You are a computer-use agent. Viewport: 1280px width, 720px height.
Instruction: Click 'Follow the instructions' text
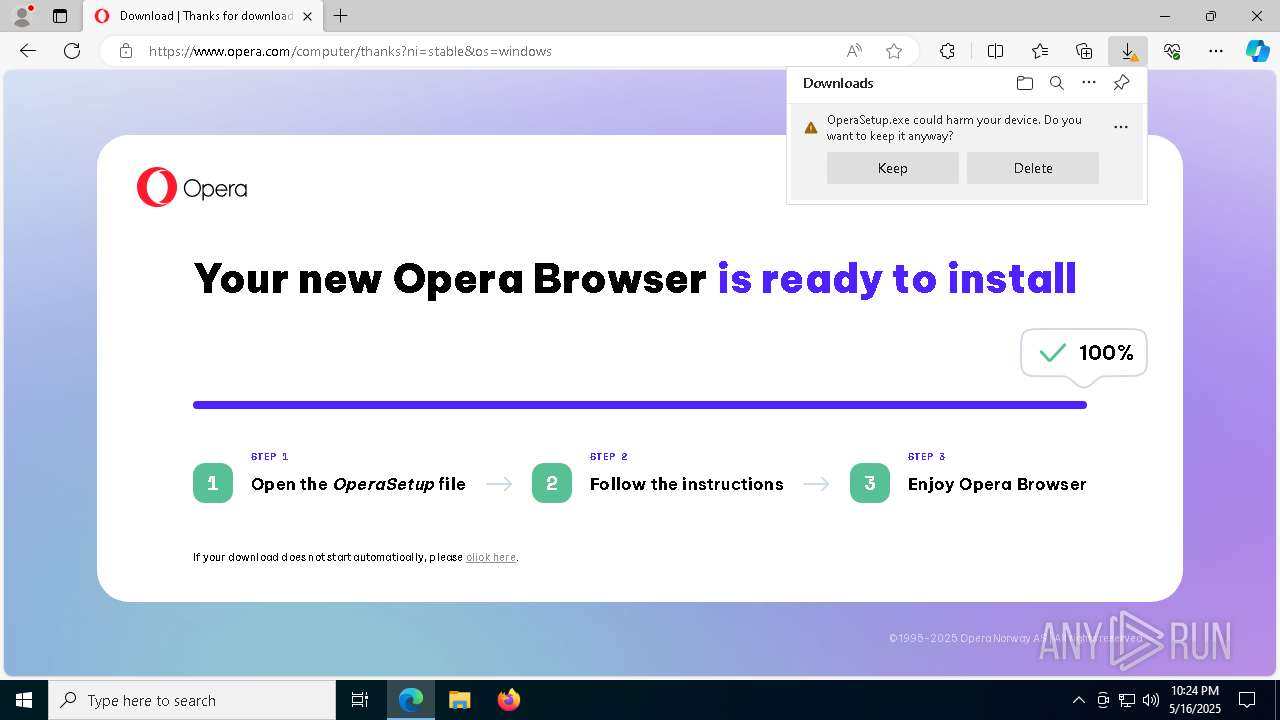pyautogui.click(x=687, y=484)
